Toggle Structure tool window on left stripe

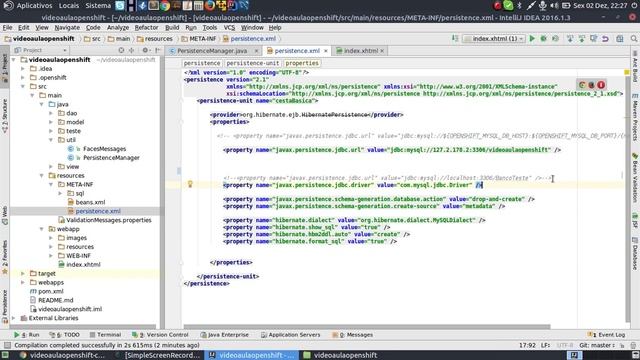[x=4, y=116]
